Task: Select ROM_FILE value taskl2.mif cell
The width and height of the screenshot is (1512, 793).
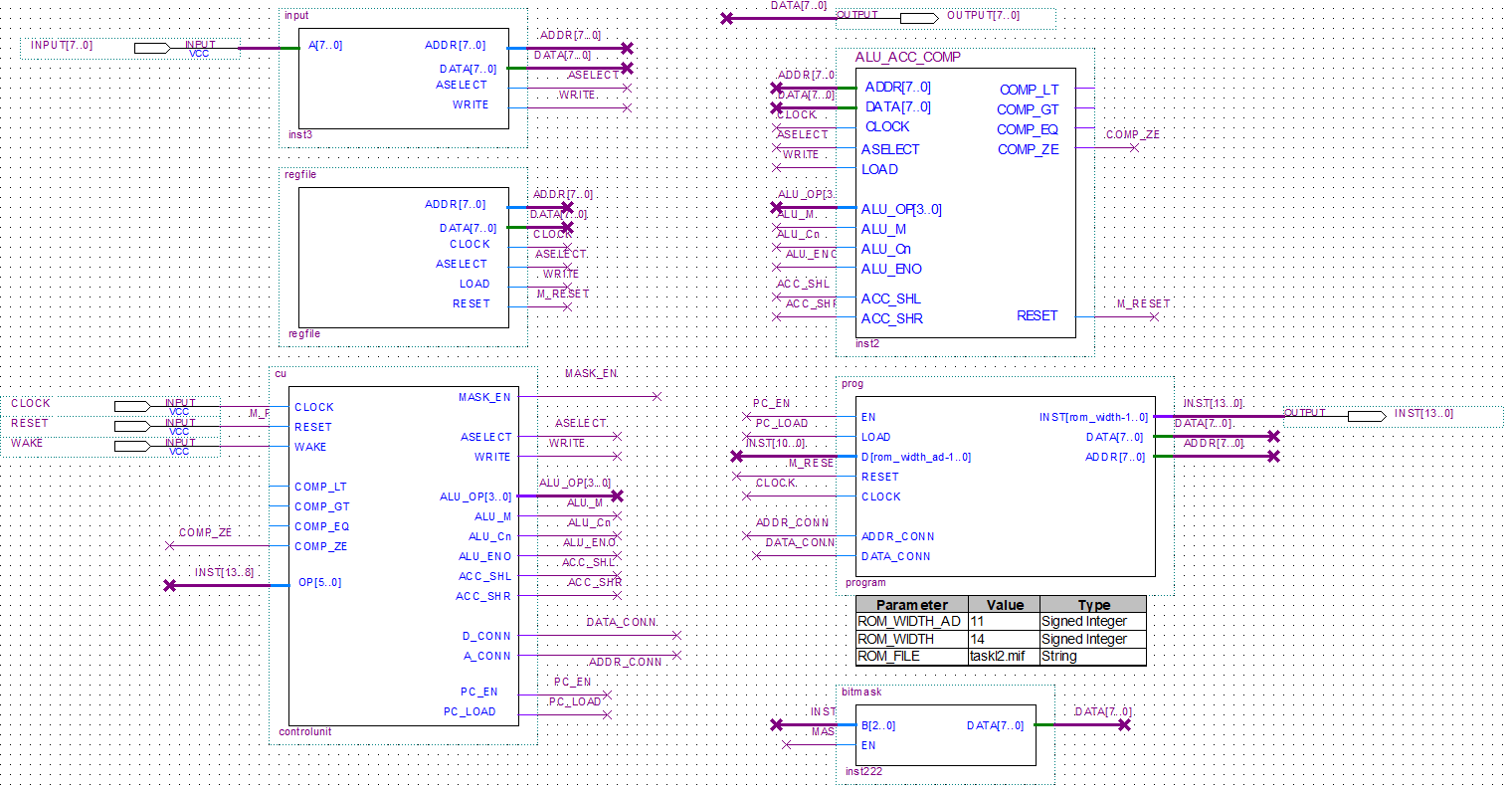Action: click(x=1003, y=656)
